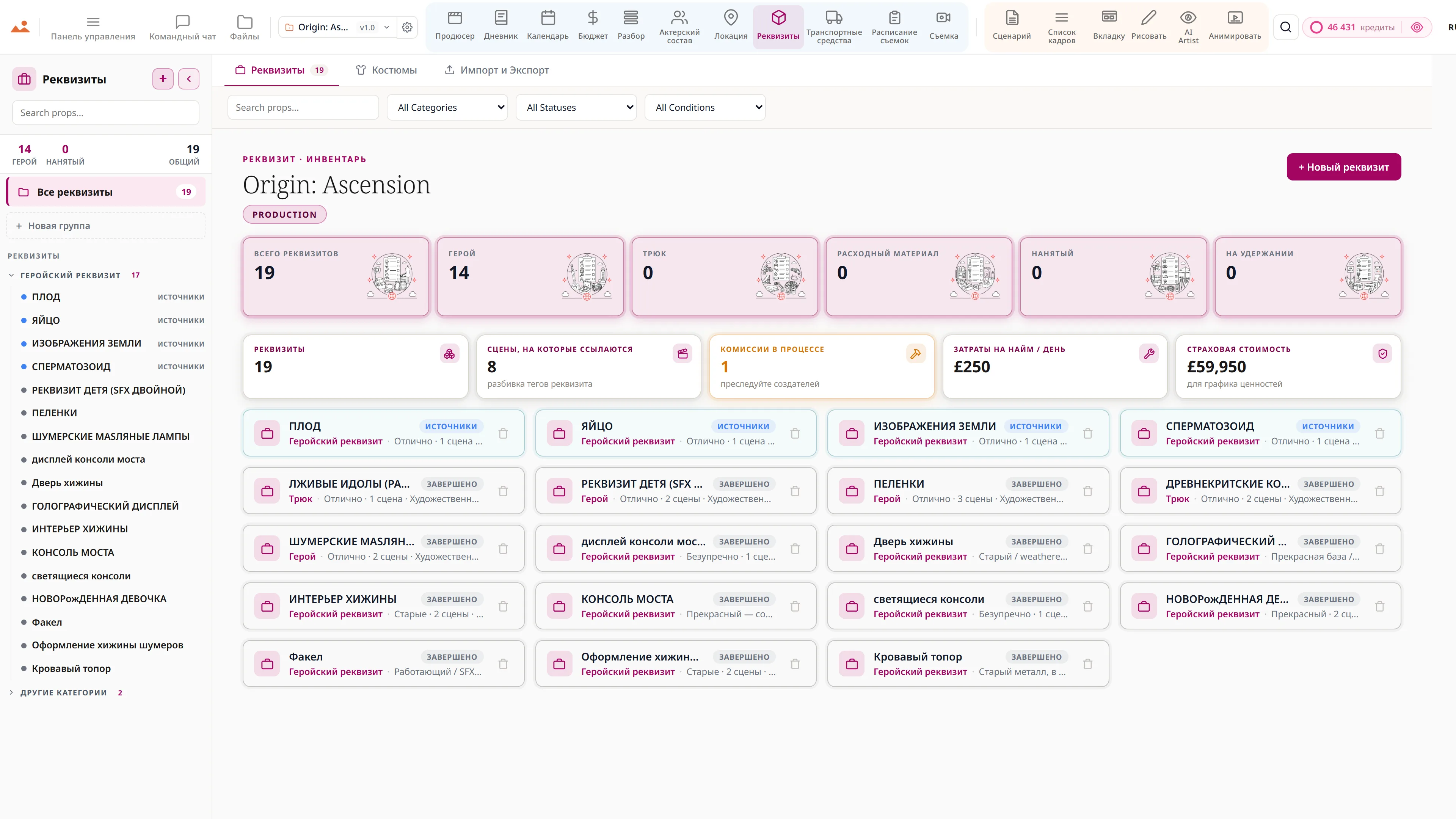Image resolution: width=1456 pixels, height=819 pixels.
Task: Switch to Импорт и Экспорт tab
Action: coord(496,70)
